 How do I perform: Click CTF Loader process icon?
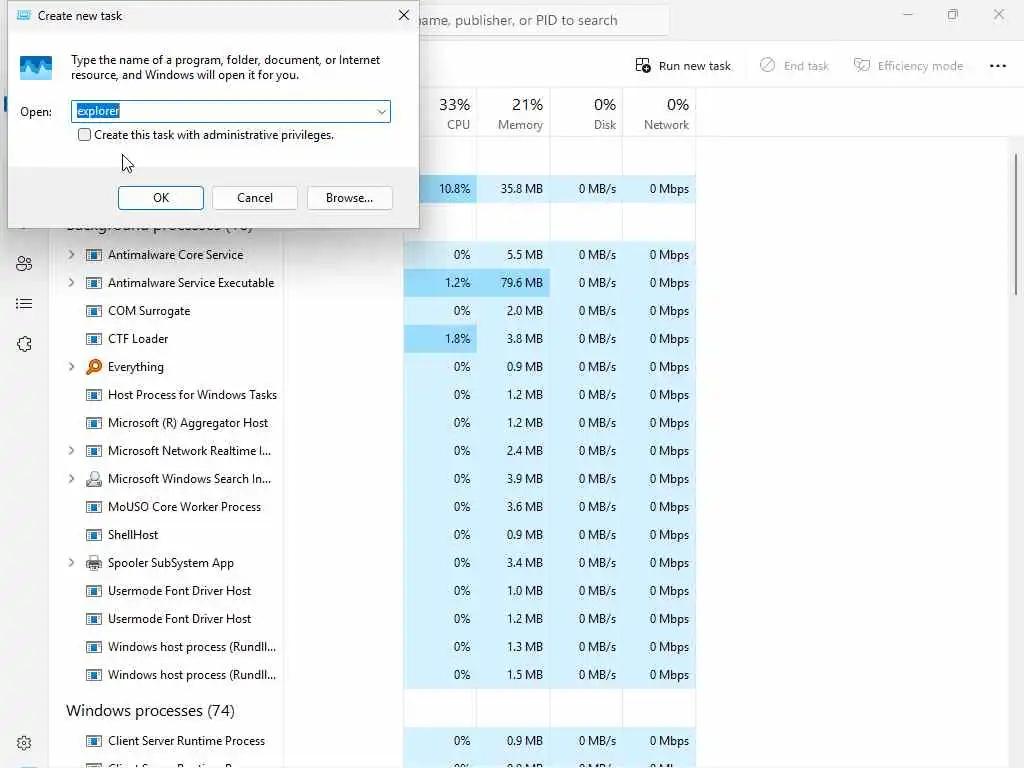(94, 339)
